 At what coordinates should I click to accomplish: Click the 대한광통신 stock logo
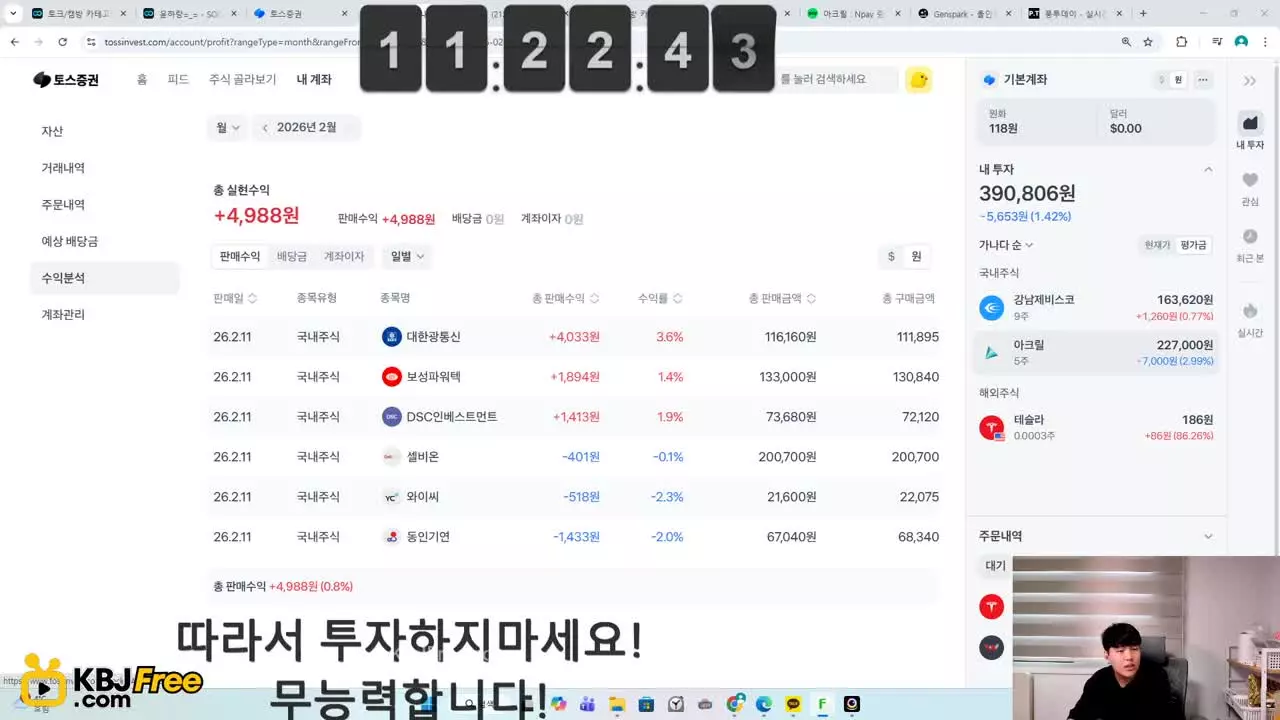coord(392,337)
